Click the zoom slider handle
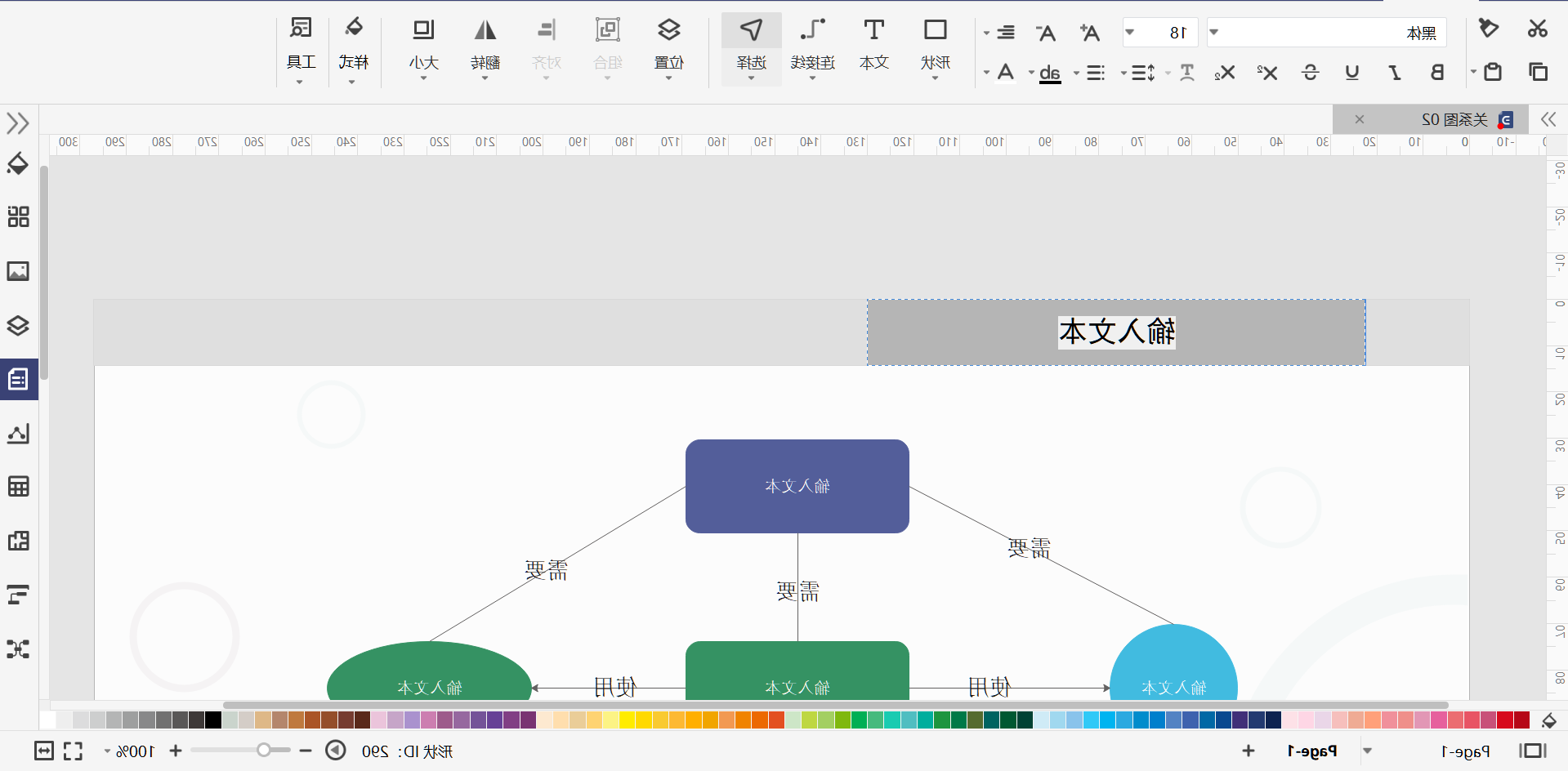This screenshot has width=1568, height=771. (x=264, y=750)
